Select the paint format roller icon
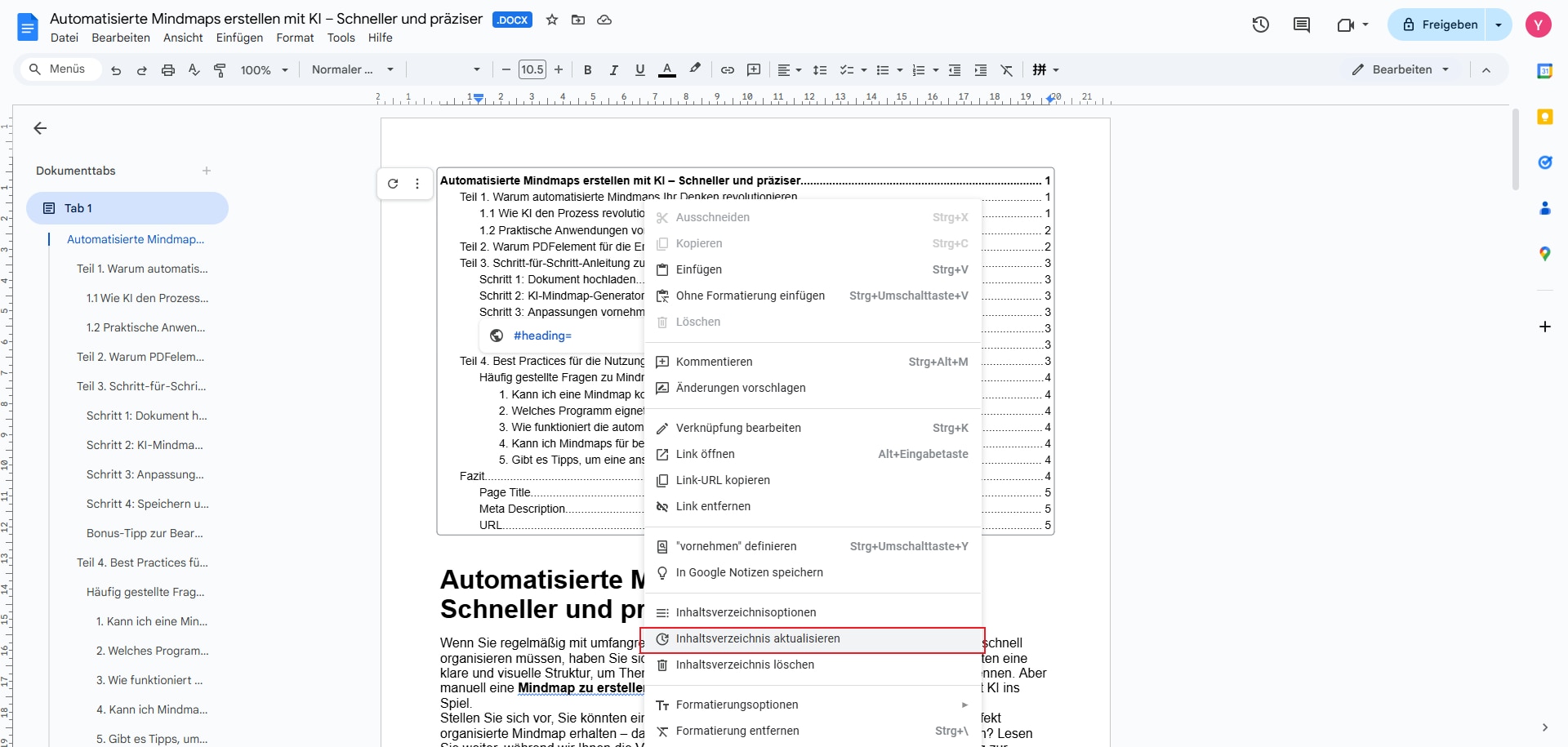The height and width of the screenshot is (747, 1568). [x=220, y=70]
